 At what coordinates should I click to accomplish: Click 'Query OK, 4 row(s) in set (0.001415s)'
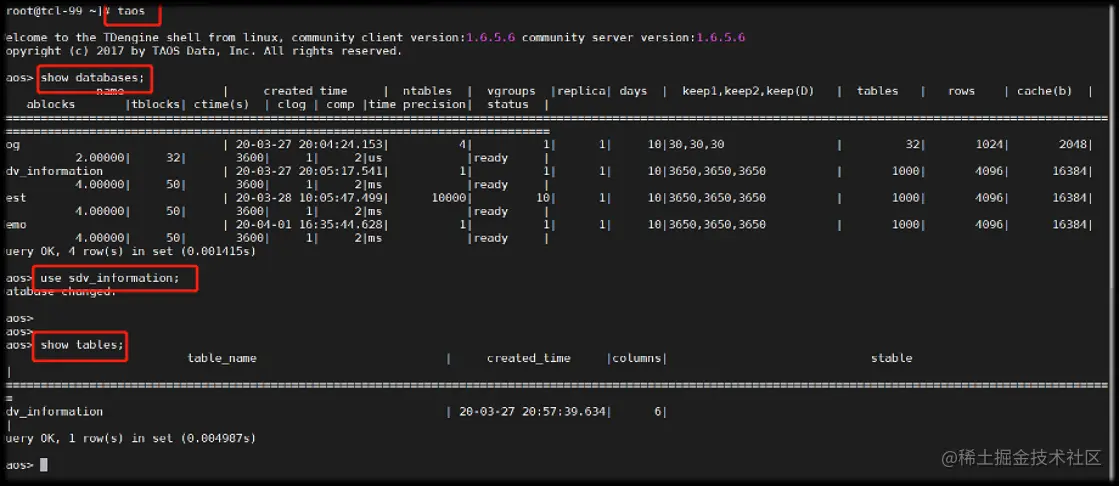(130, 252)
